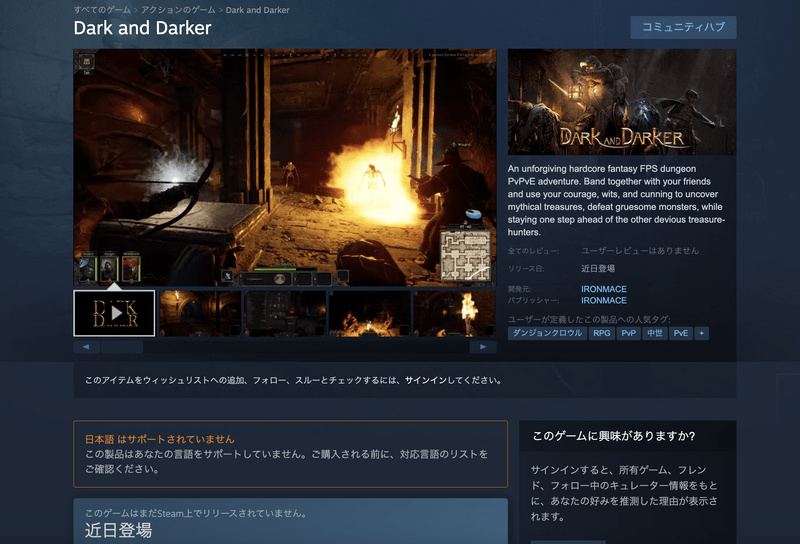
Task: Click the ユーザーレビューはありません review text
Action: pos(640,251)
